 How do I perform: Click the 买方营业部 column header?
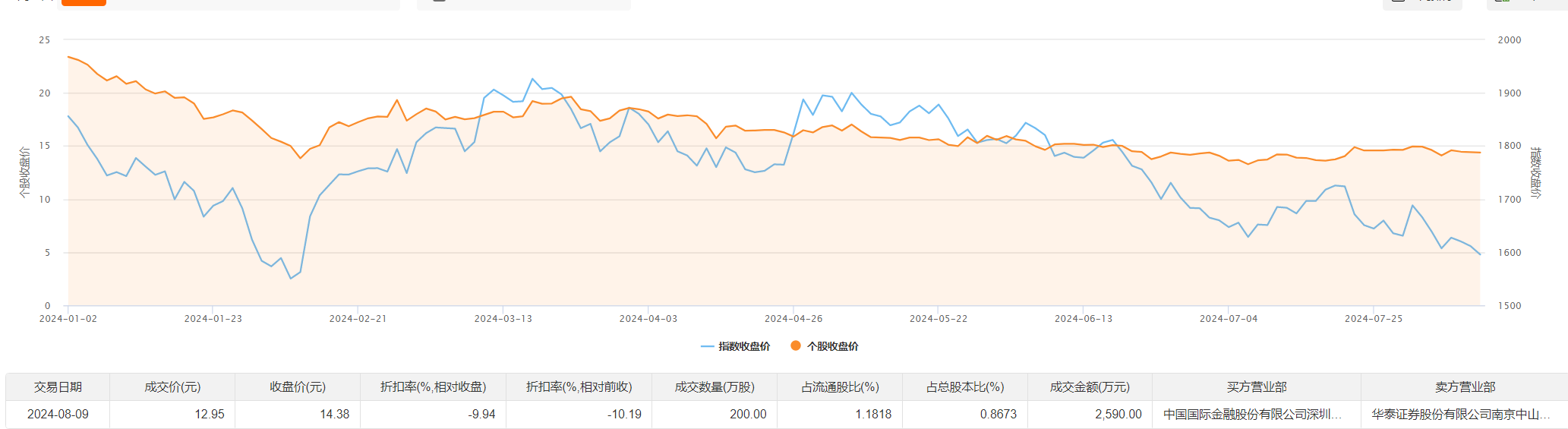[x=1257, y=387]
